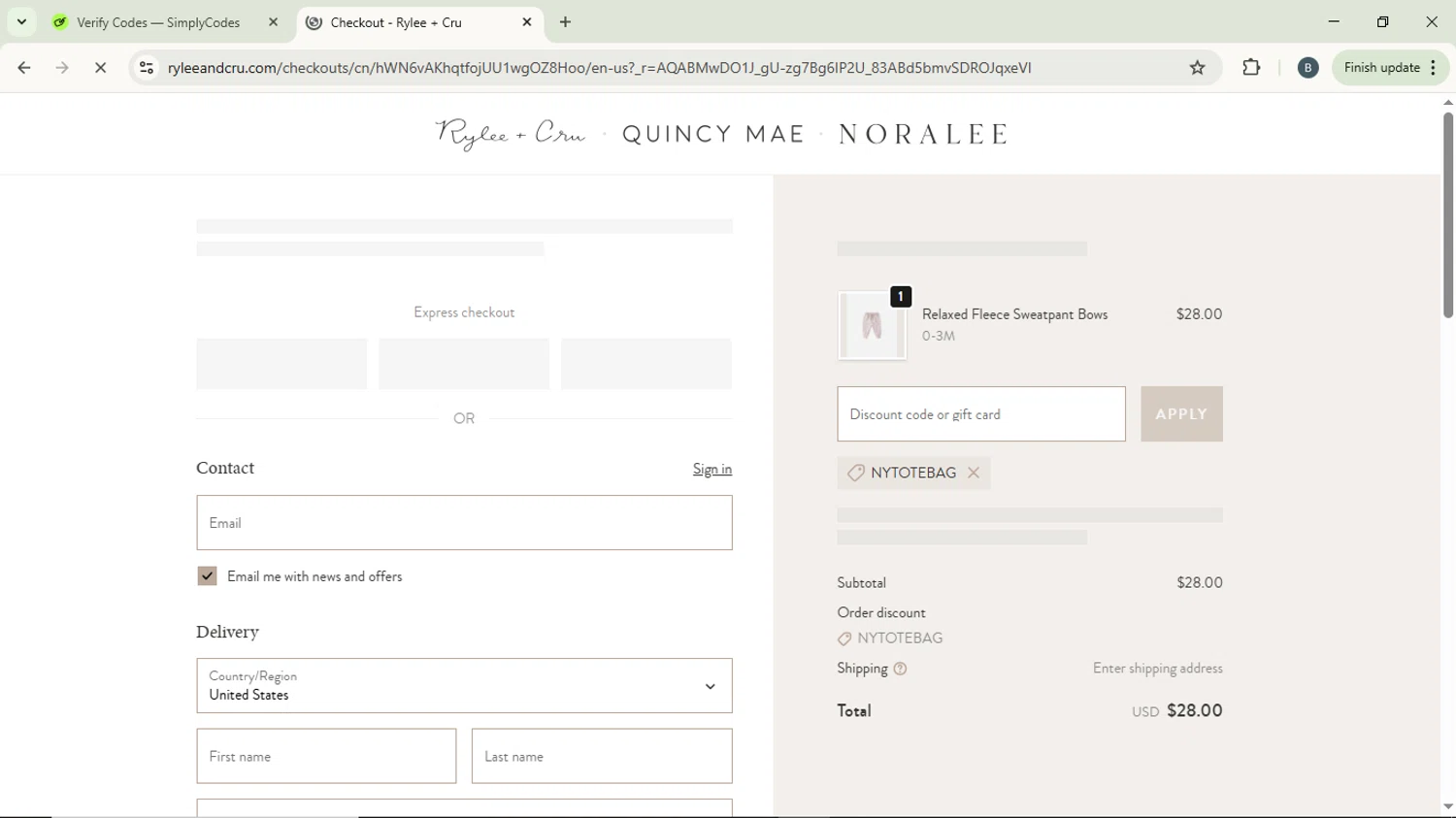Click the address bar URL
The image size is (1456, 818).
pos(599,68)
